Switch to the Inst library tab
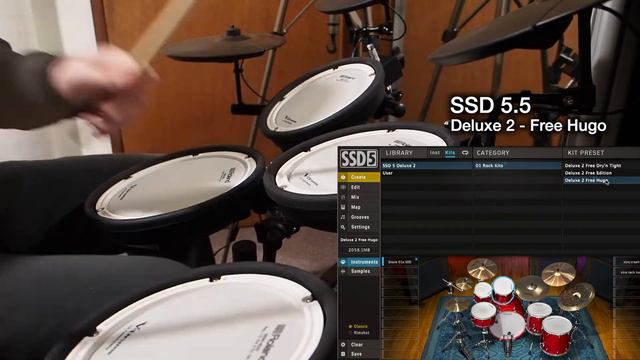This screenshot has height=360, width=640. [435, 153]
